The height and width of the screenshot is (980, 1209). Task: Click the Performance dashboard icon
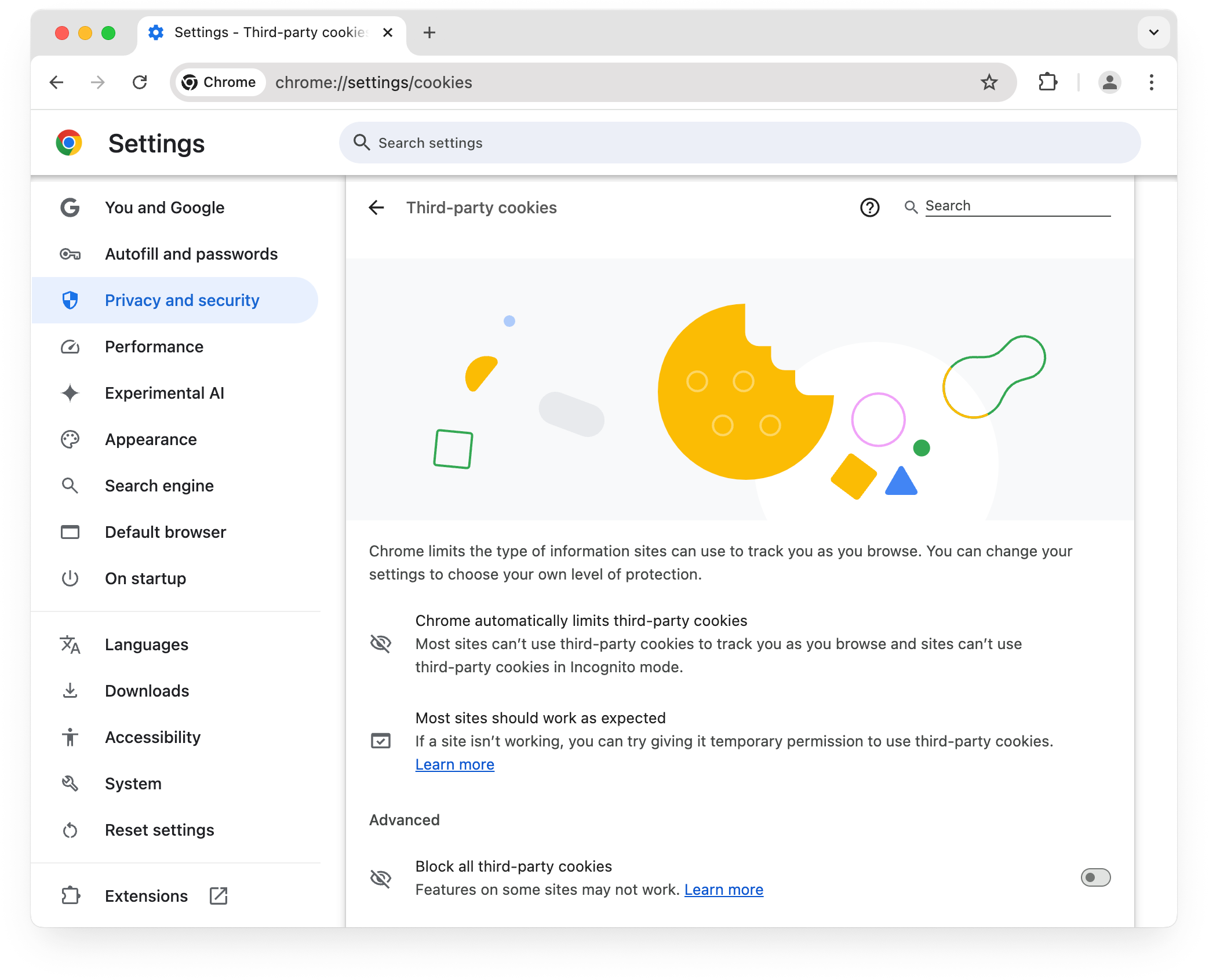[71, 346]
